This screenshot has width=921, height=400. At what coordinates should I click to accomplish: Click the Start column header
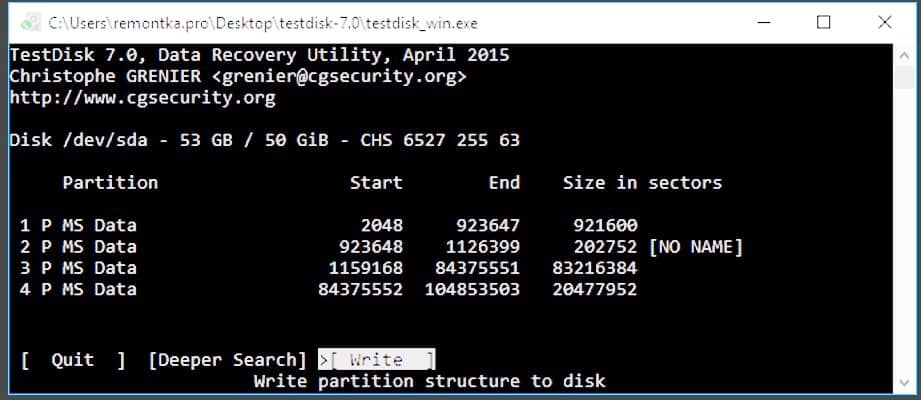click(x=376, y=183)
